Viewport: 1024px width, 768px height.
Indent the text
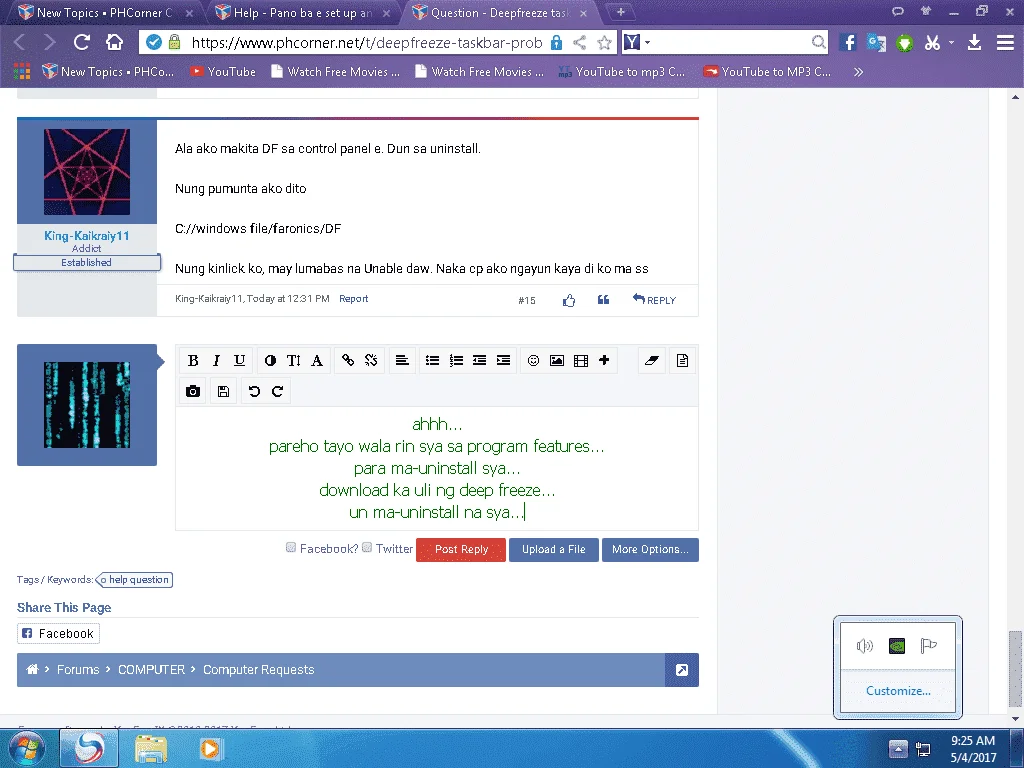point(503,360)
